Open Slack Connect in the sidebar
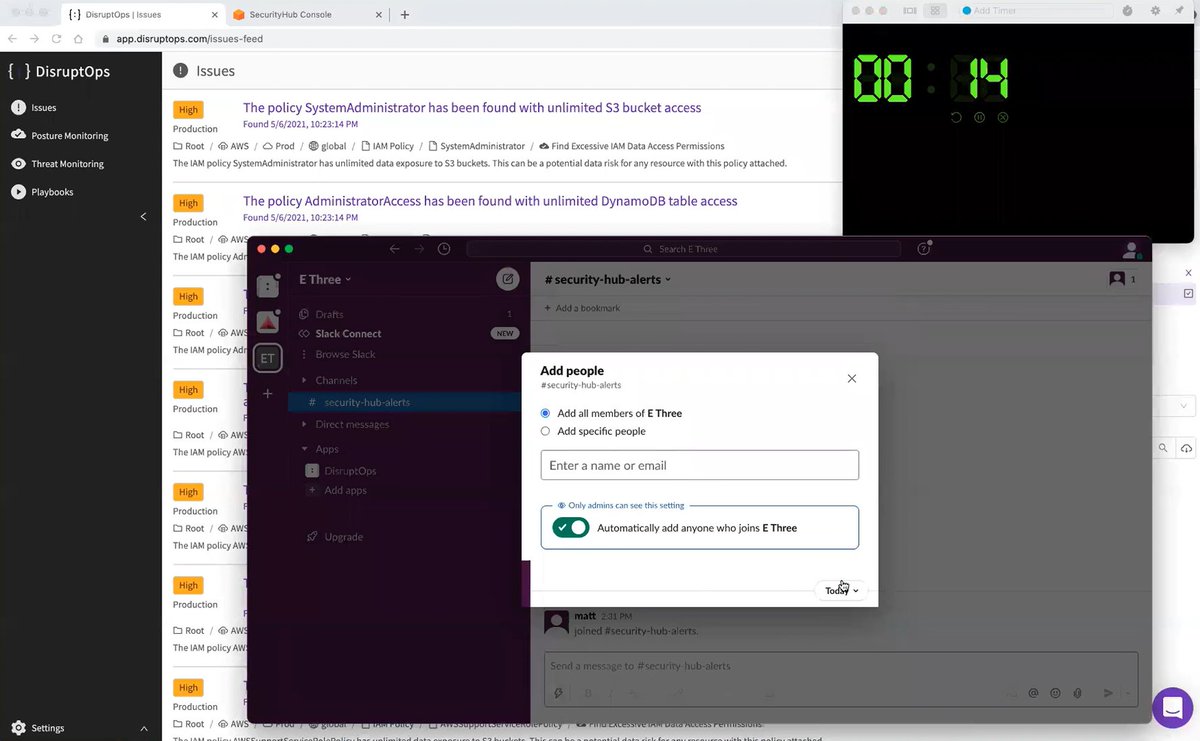Screen dimensions: 1200x741 click(347, 333)
